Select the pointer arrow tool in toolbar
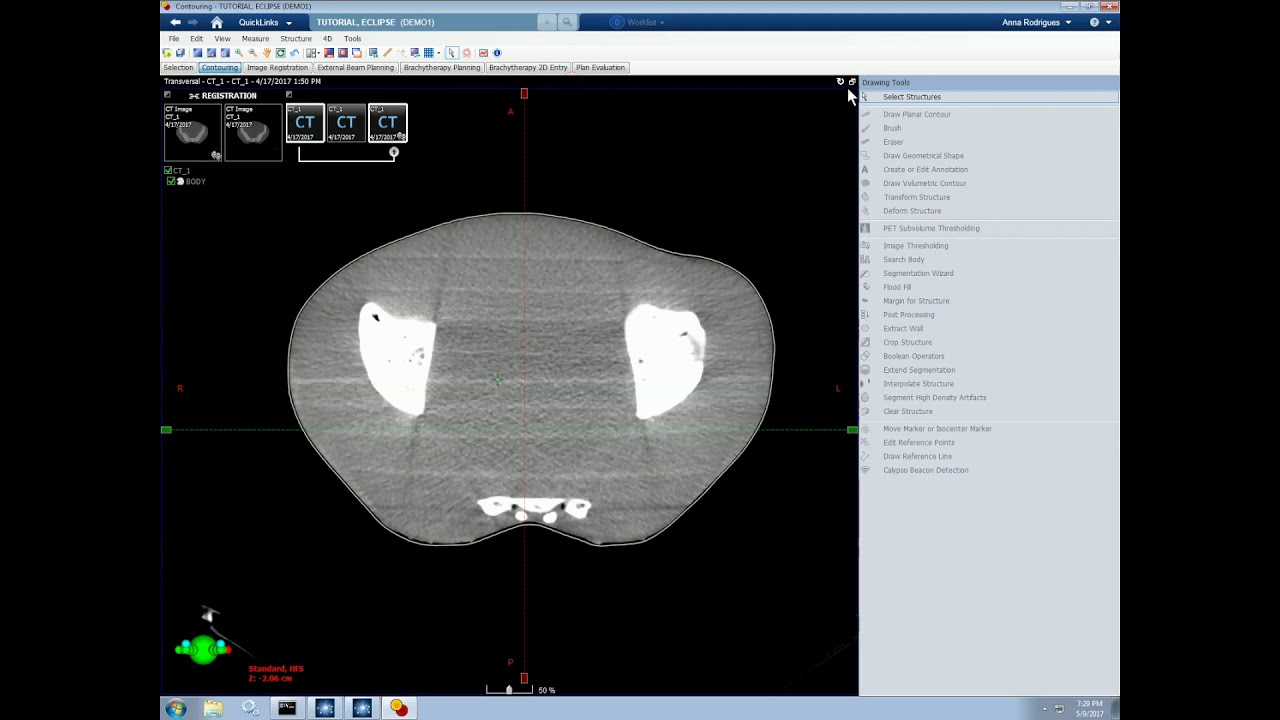The image size is (1280, 720). (452, 53)
